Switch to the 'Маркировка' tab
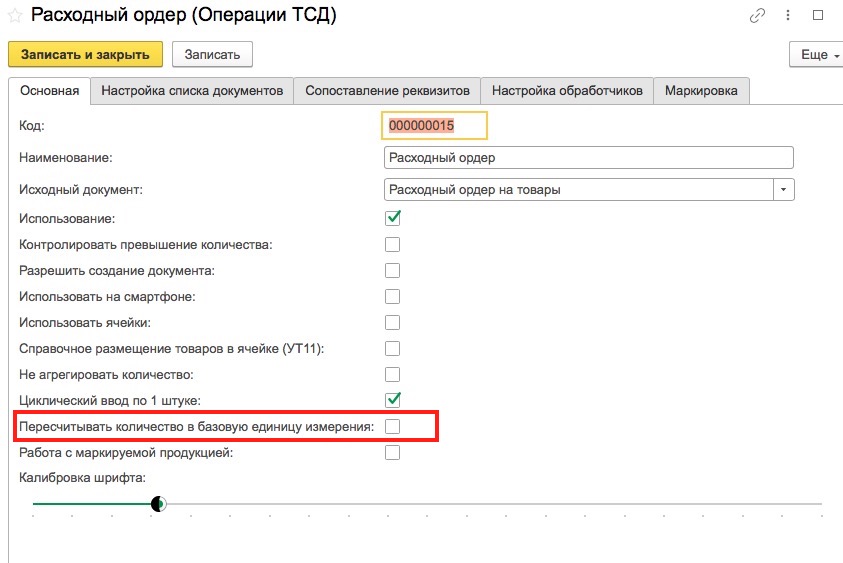The height and width of the screenshot is (563, 843). (701, 90)
